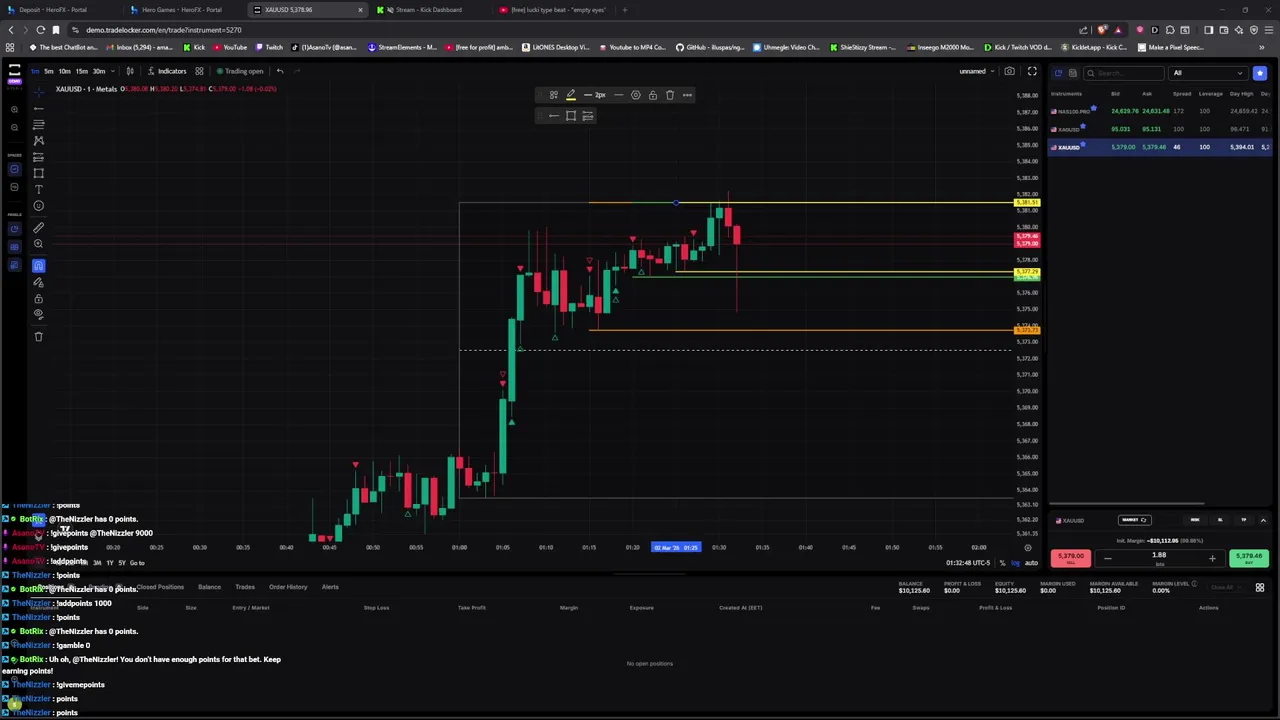Click the zoom out icon on far-left rail
Image resolution: width=1280 pixels, height=720 pixels.
pos(14,127)
